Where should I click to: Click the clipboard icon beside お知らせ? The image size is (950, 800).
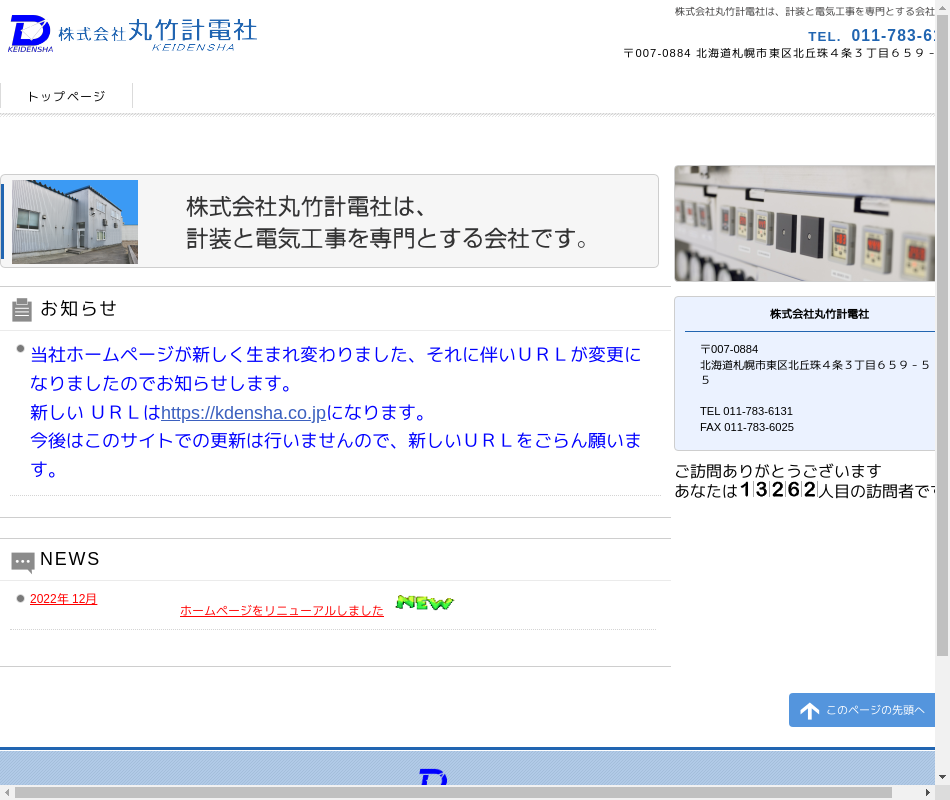click(x=22, y=310)
